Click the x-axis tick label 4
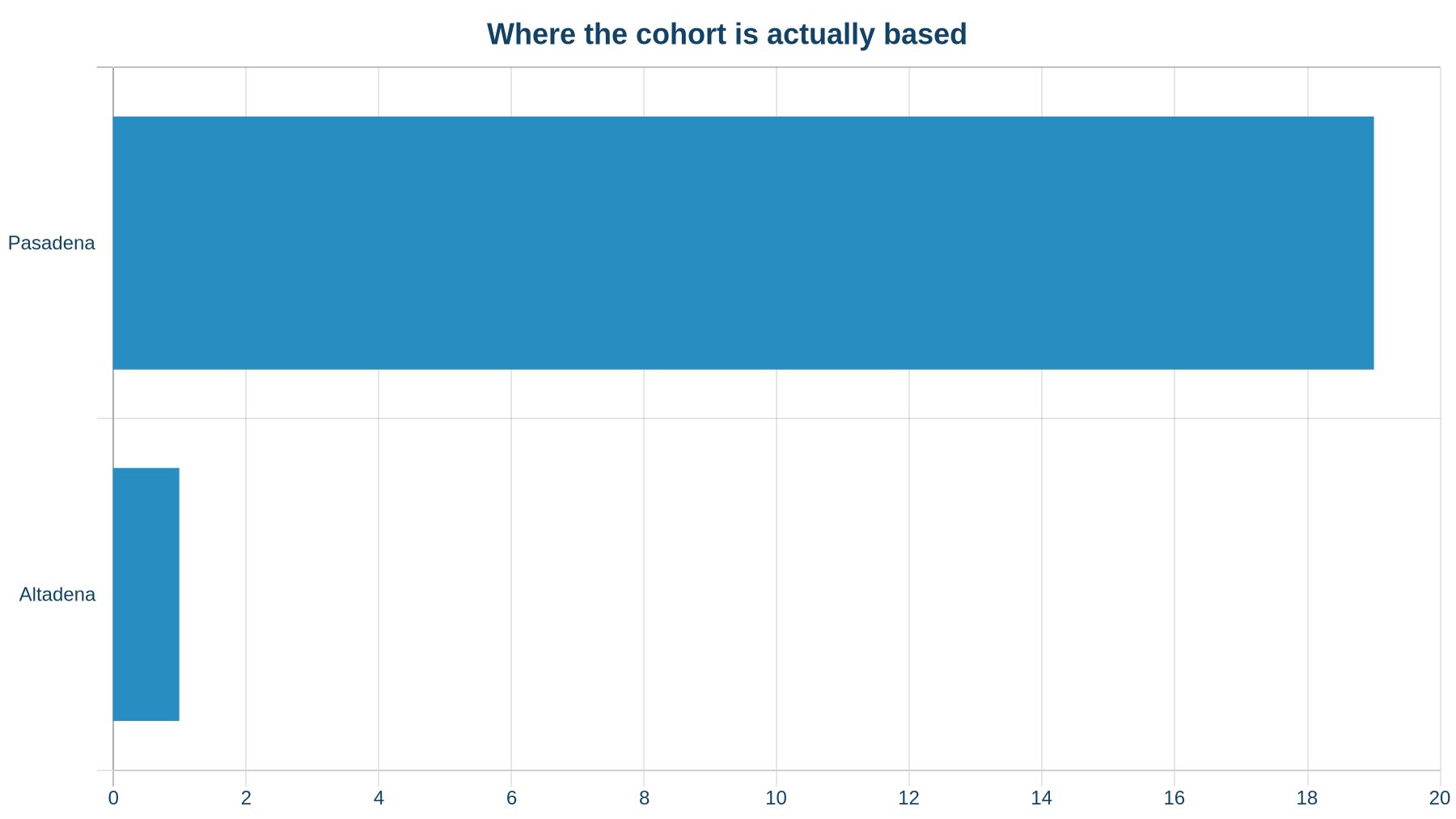1456x819 pixels. tap(379, 798)
